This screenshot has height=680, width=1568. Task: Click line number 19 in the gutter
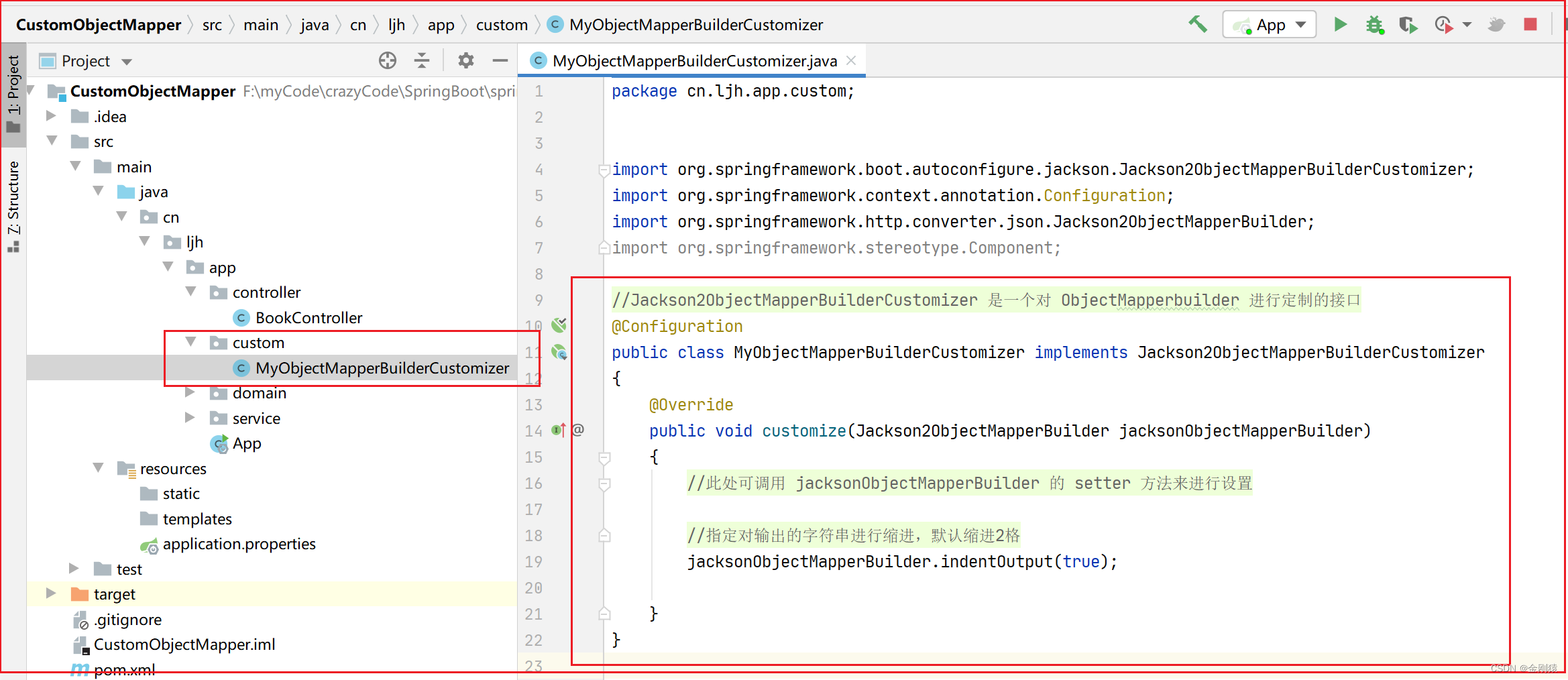point(534,562)
